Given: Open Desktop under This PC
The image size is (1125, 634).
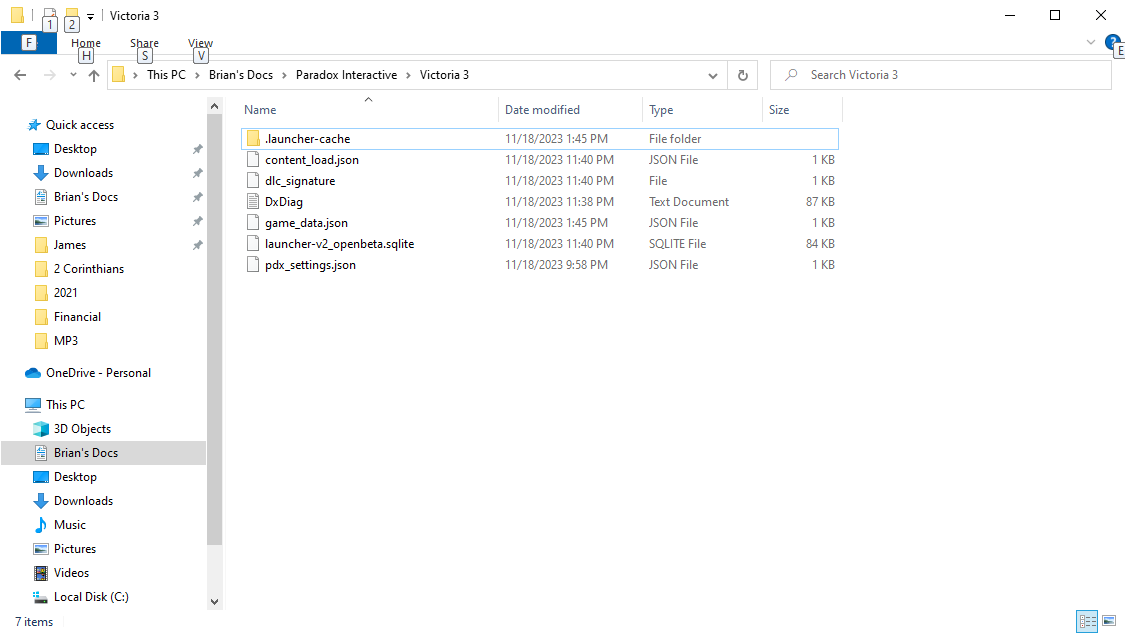Looking at the screenshot, I should point(75,477).
